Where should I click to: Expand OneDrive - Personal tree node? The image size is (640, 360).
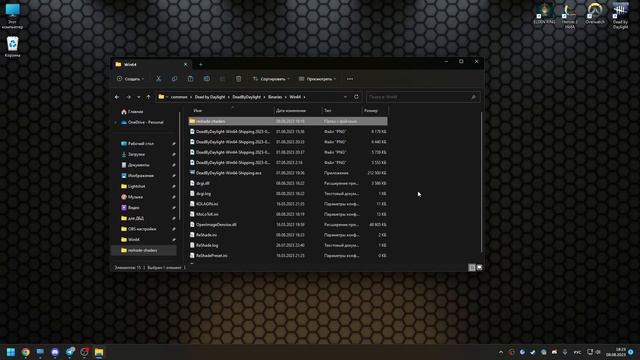tap(116, 122)
